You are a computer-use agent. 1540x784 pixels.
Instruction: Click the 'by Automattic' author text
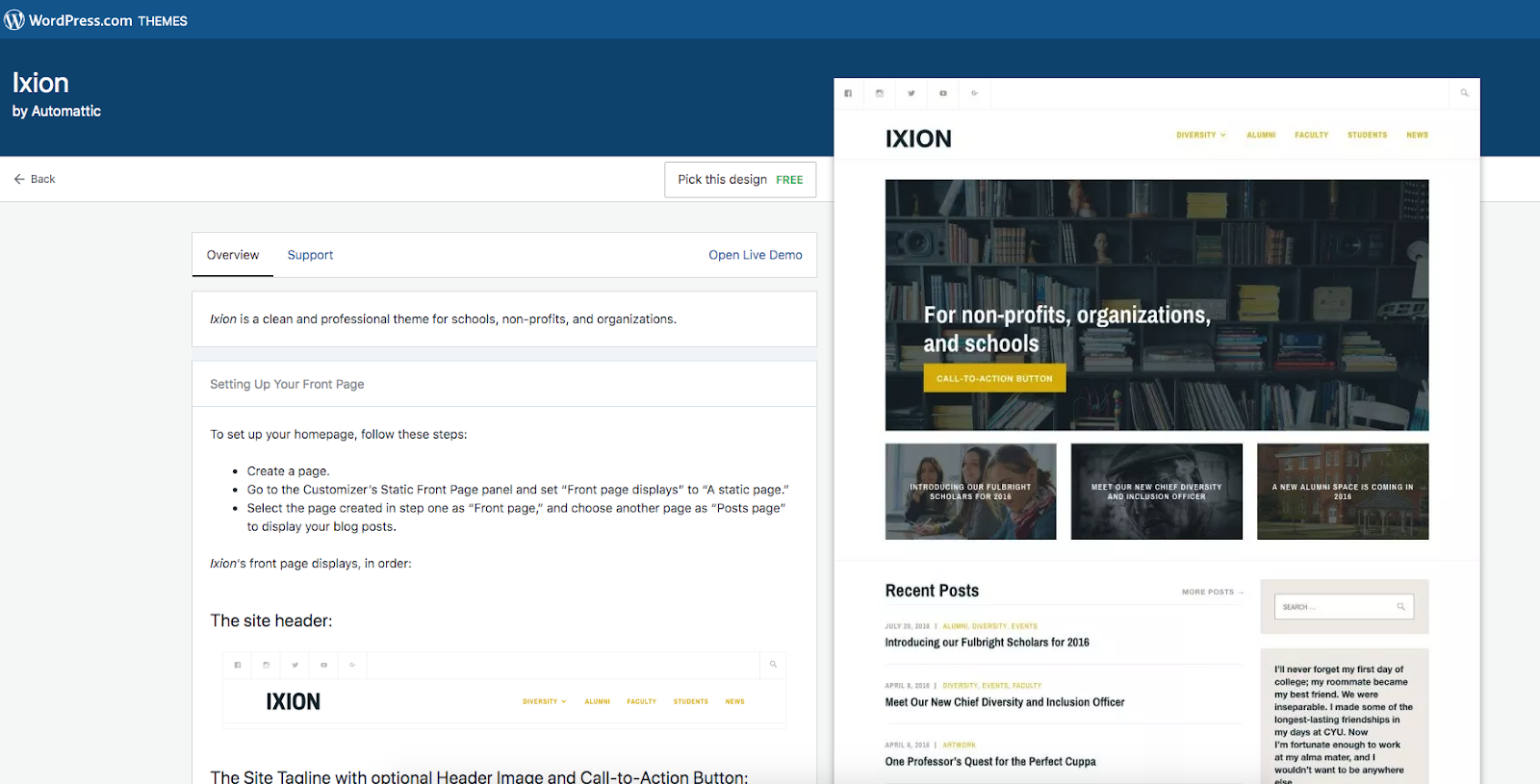coord(57,112)
